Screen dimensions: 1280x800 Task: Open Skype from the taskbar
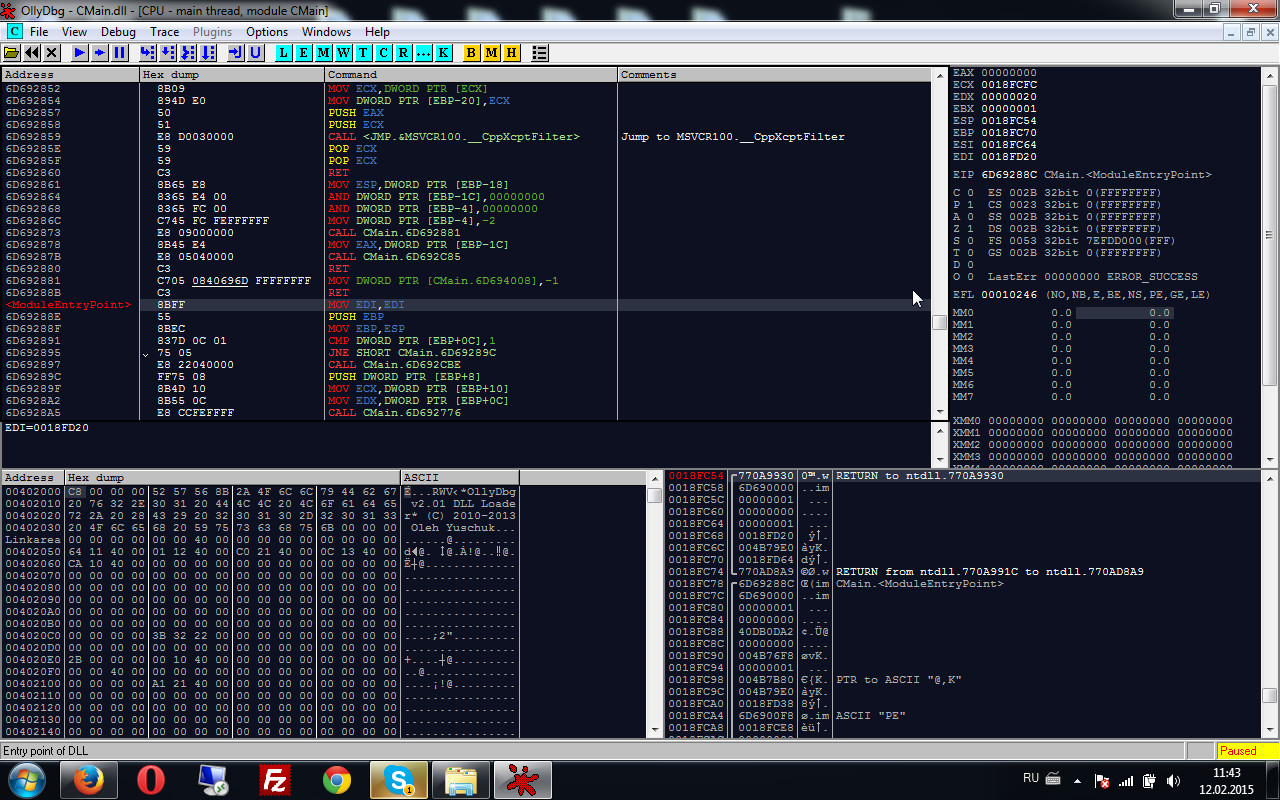(x=399, y=779)
